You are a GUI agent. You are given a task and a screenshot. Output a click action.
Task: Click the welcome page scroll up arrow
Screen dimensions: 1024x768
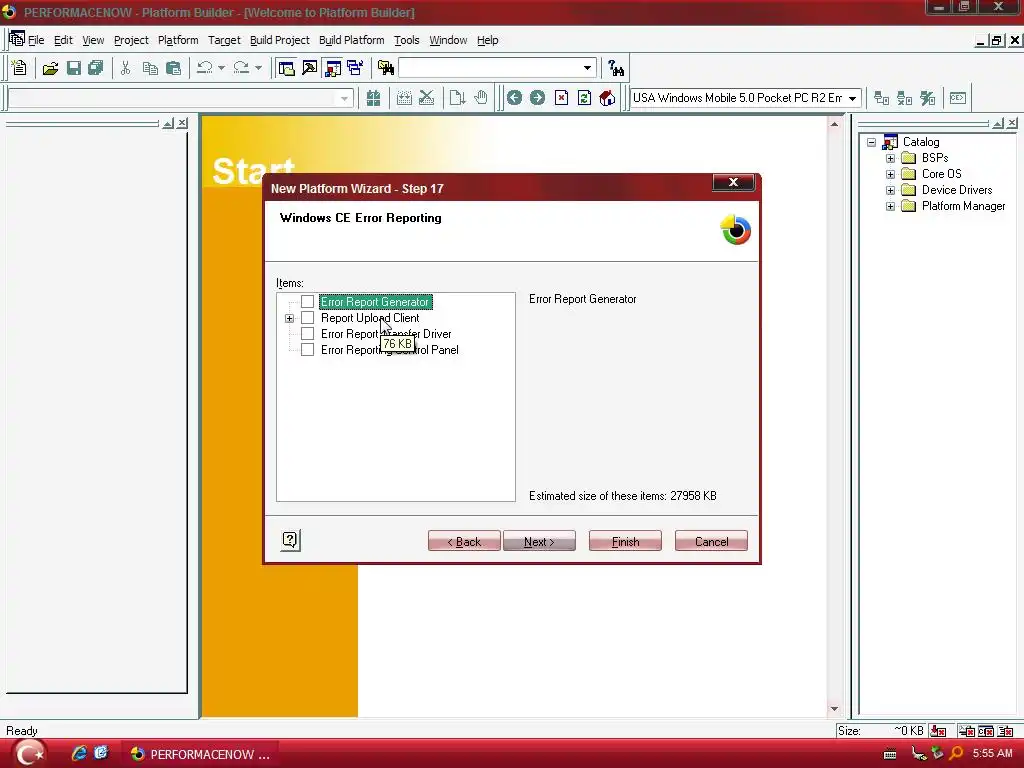coord(835,123)
